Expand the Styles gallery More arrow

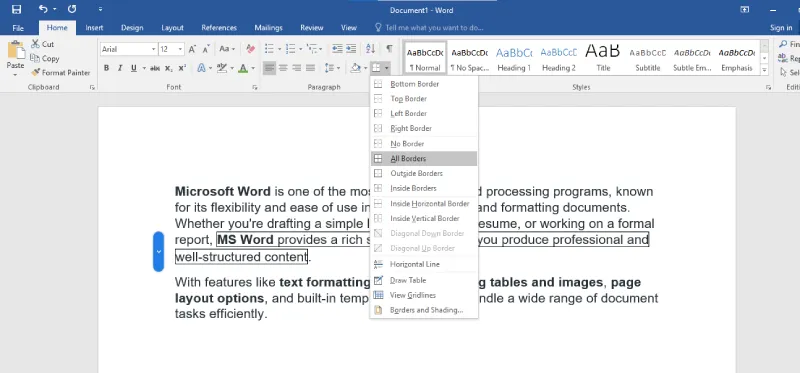pyautogui.click(x=764, y=69)
